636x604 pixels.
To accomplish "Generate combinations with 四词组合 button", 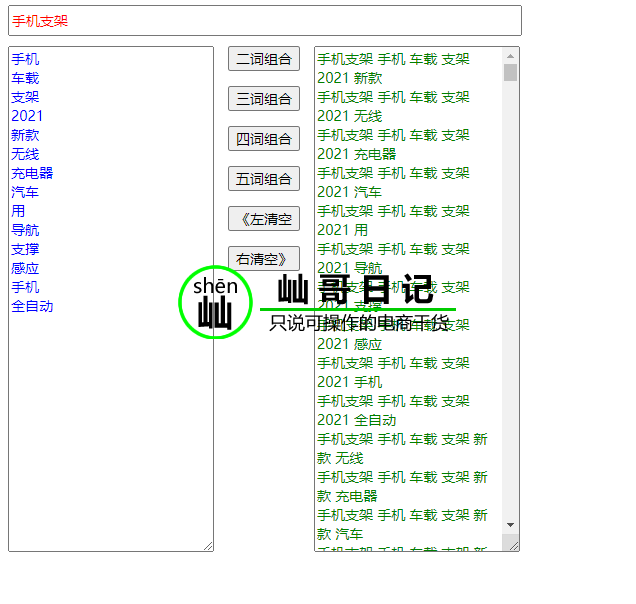I will (x=264, y=139).
